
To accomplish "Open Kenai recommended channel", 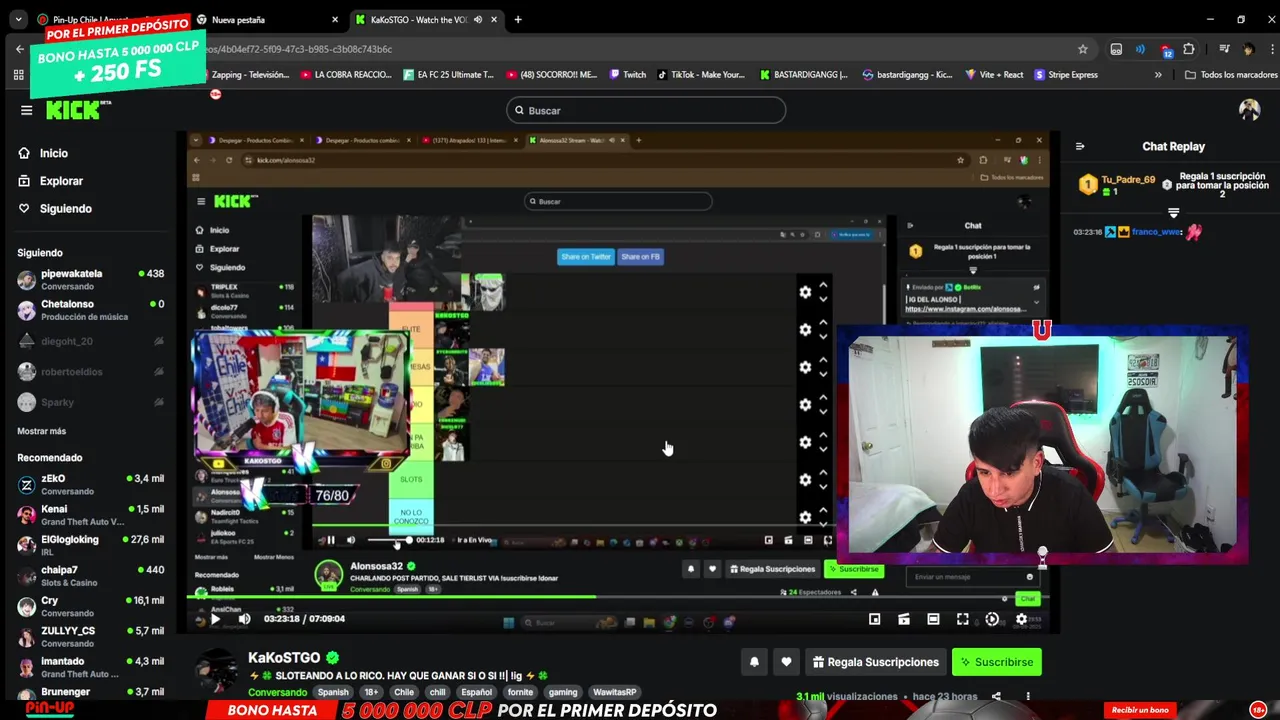I will point(90,515).
